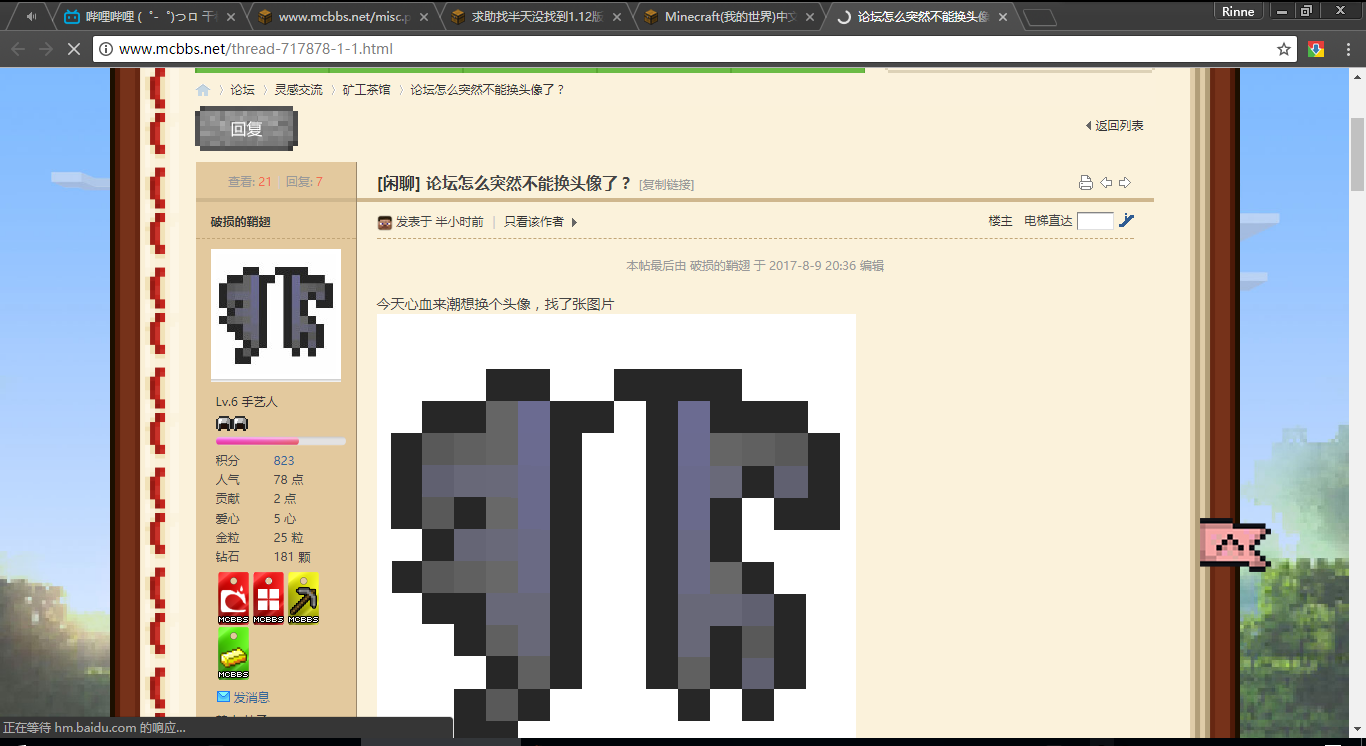Click the 今天心血来潮想换个头像 post text
Image resolution: width=1366 pixels, height=746 pixels.
495,304
